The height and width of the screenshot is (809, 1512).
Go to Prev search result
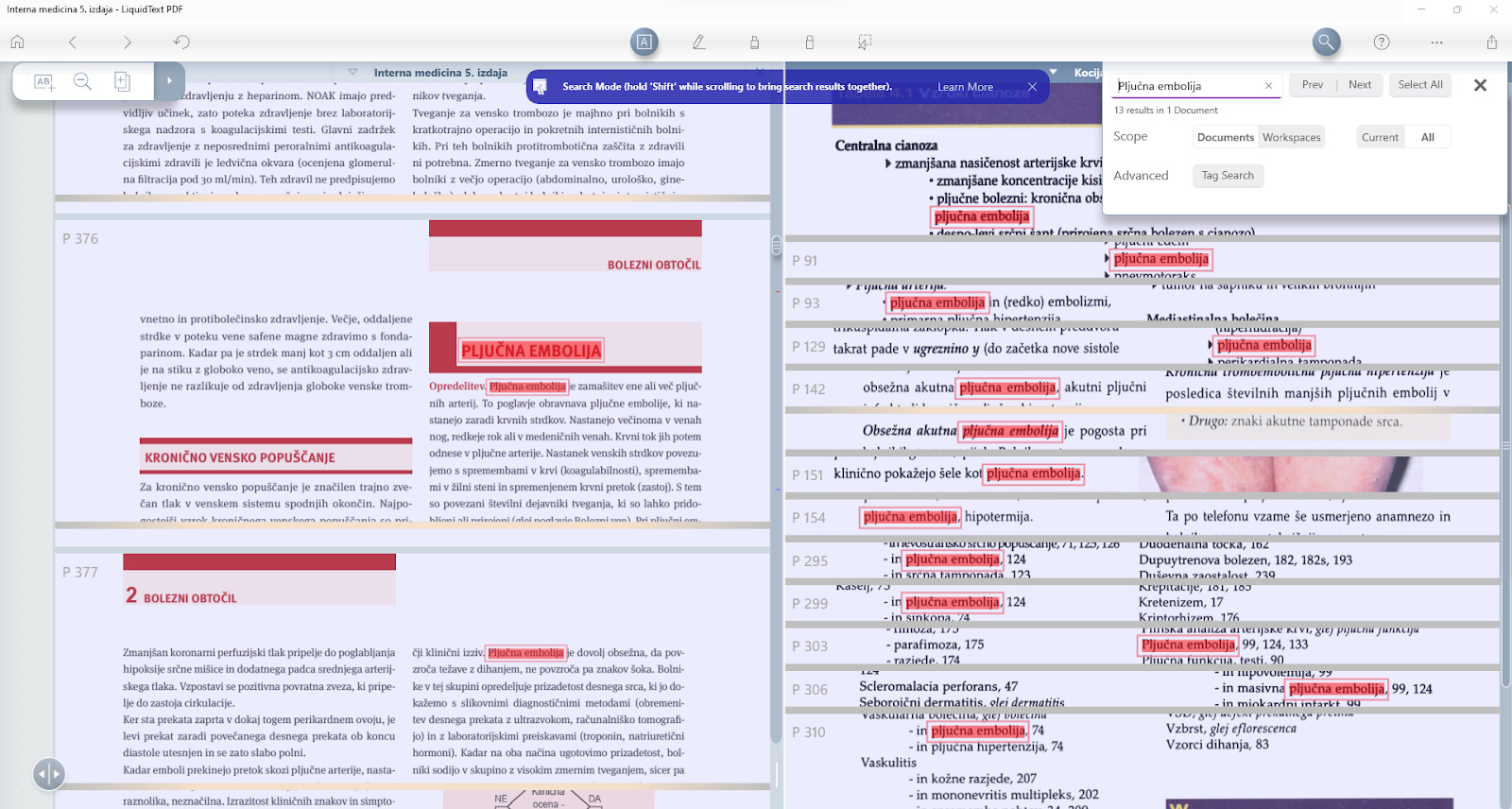point(1312,84)
